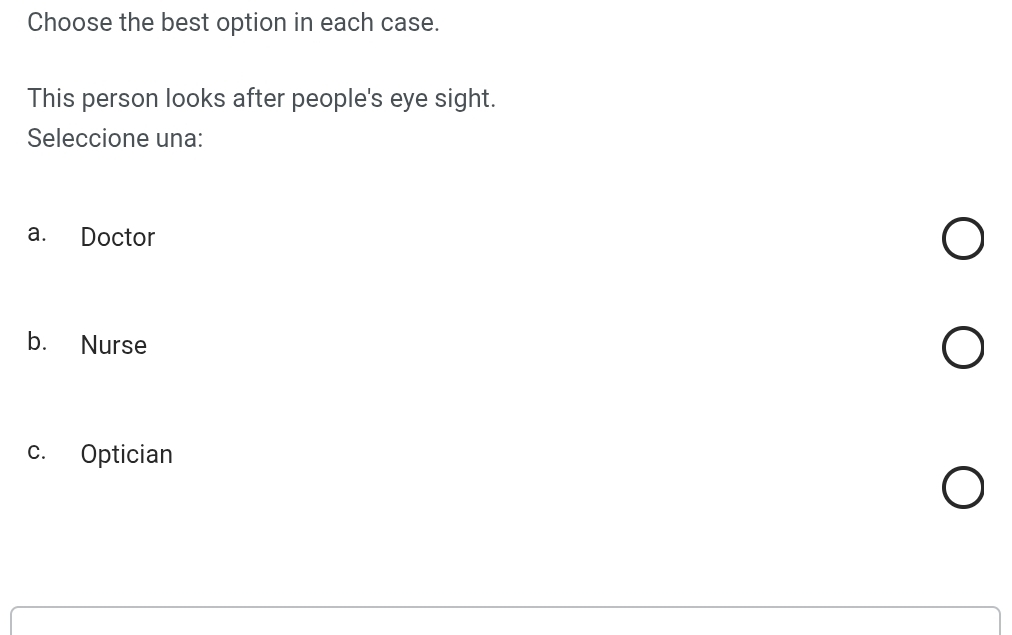
Task: Click the "Doctor" answer label
Action: point(118,238)
